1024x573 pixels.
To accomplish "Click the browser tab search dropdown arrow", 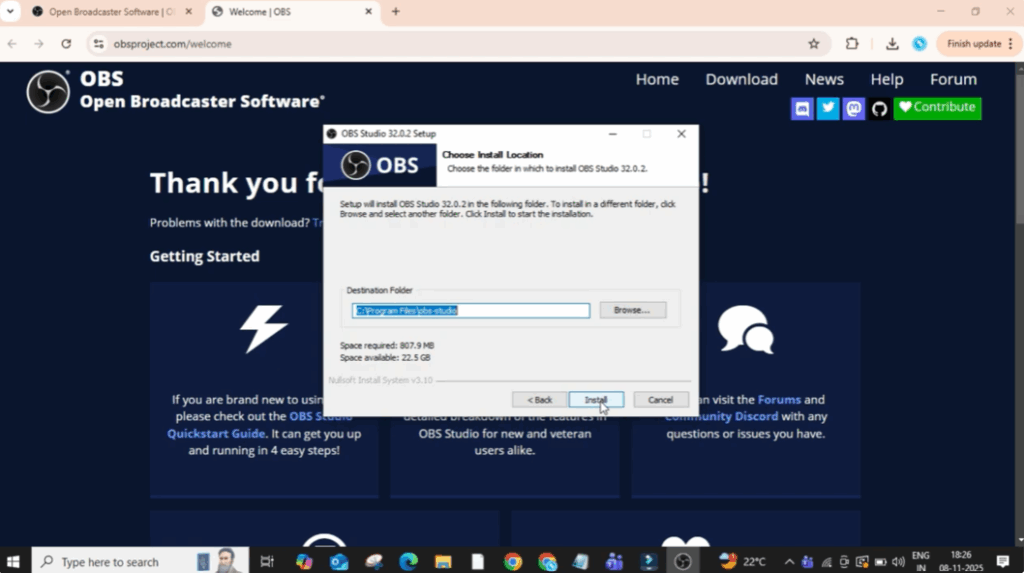I will coord(10,12).
